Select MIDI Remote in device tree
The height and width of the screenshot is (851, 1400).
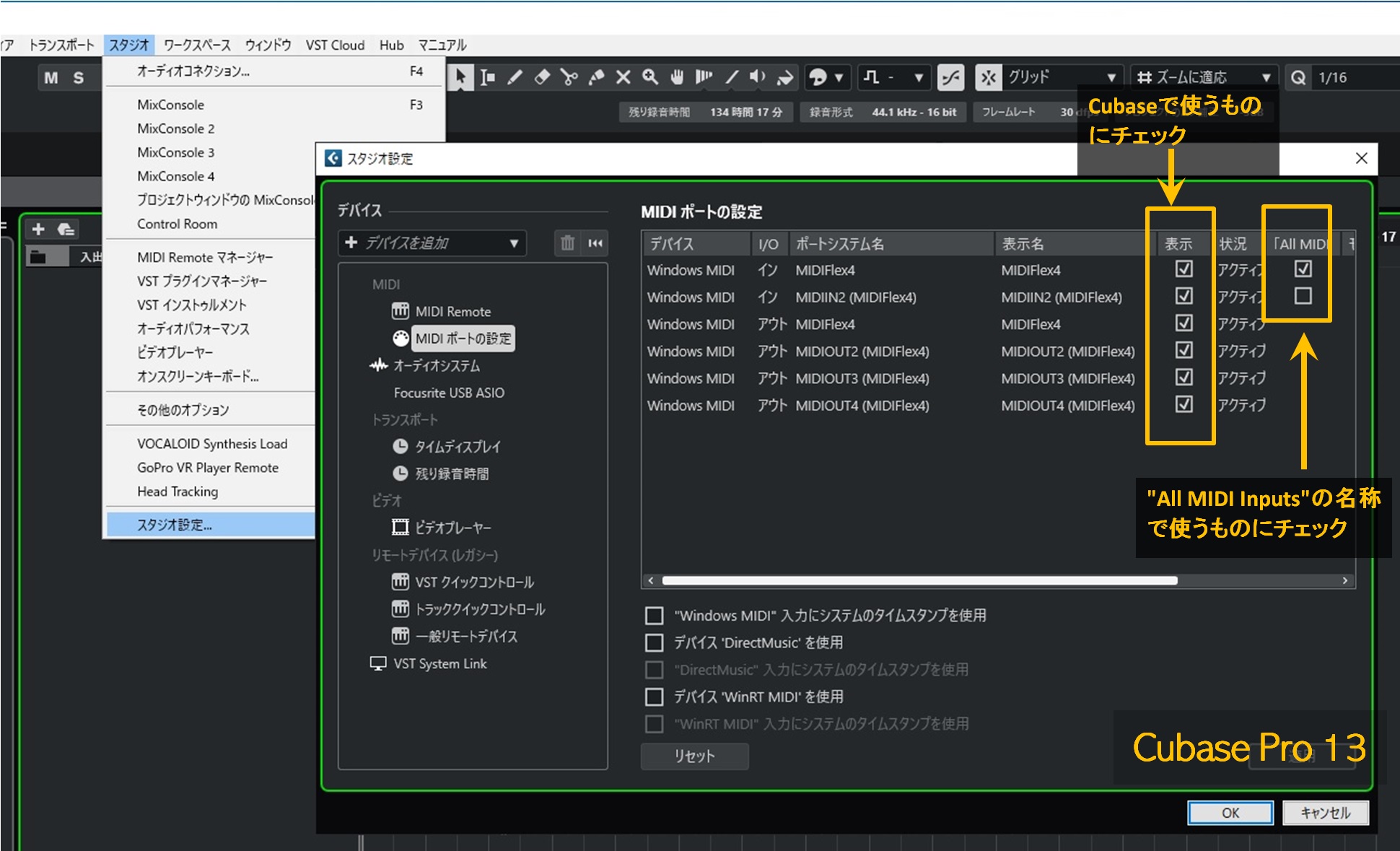pos(452,311)
